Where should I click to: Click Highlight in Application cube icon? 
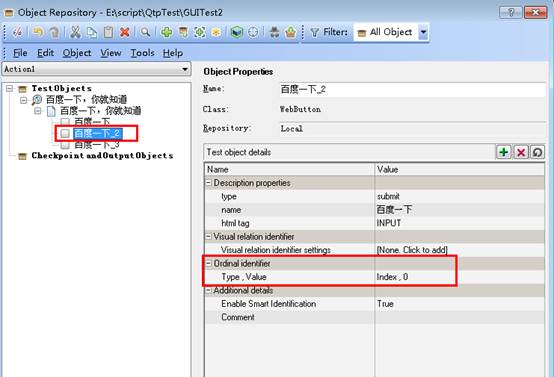tap(237, 32)
